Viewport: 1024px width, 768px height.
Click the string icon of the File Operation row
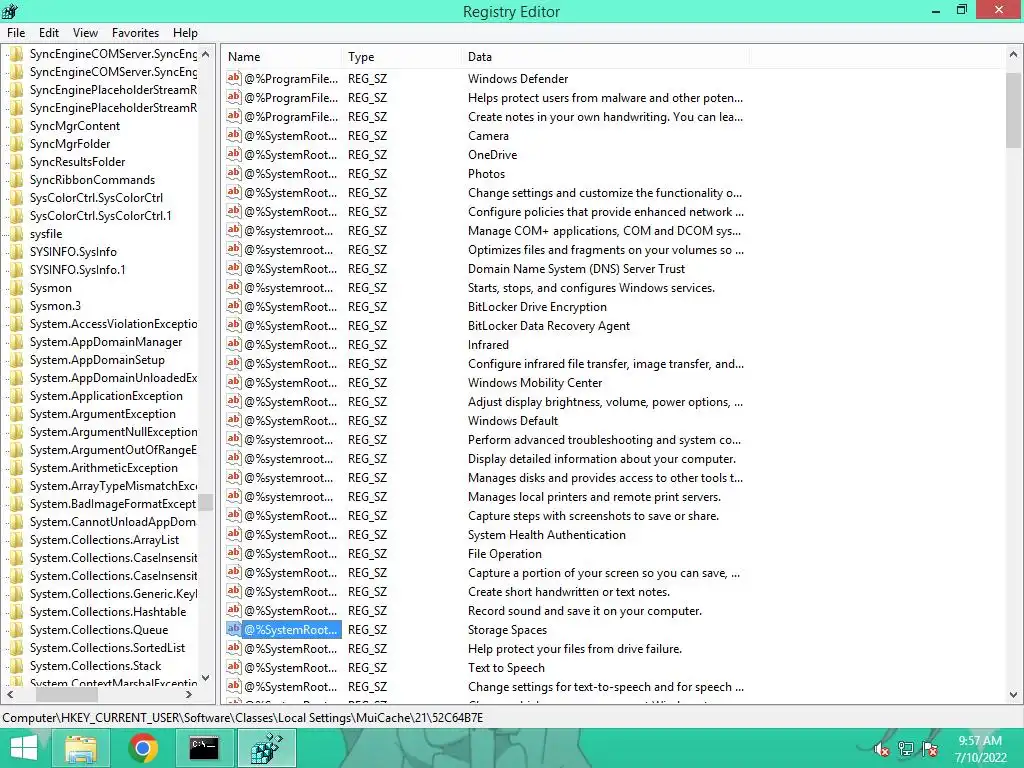(234, 553)
